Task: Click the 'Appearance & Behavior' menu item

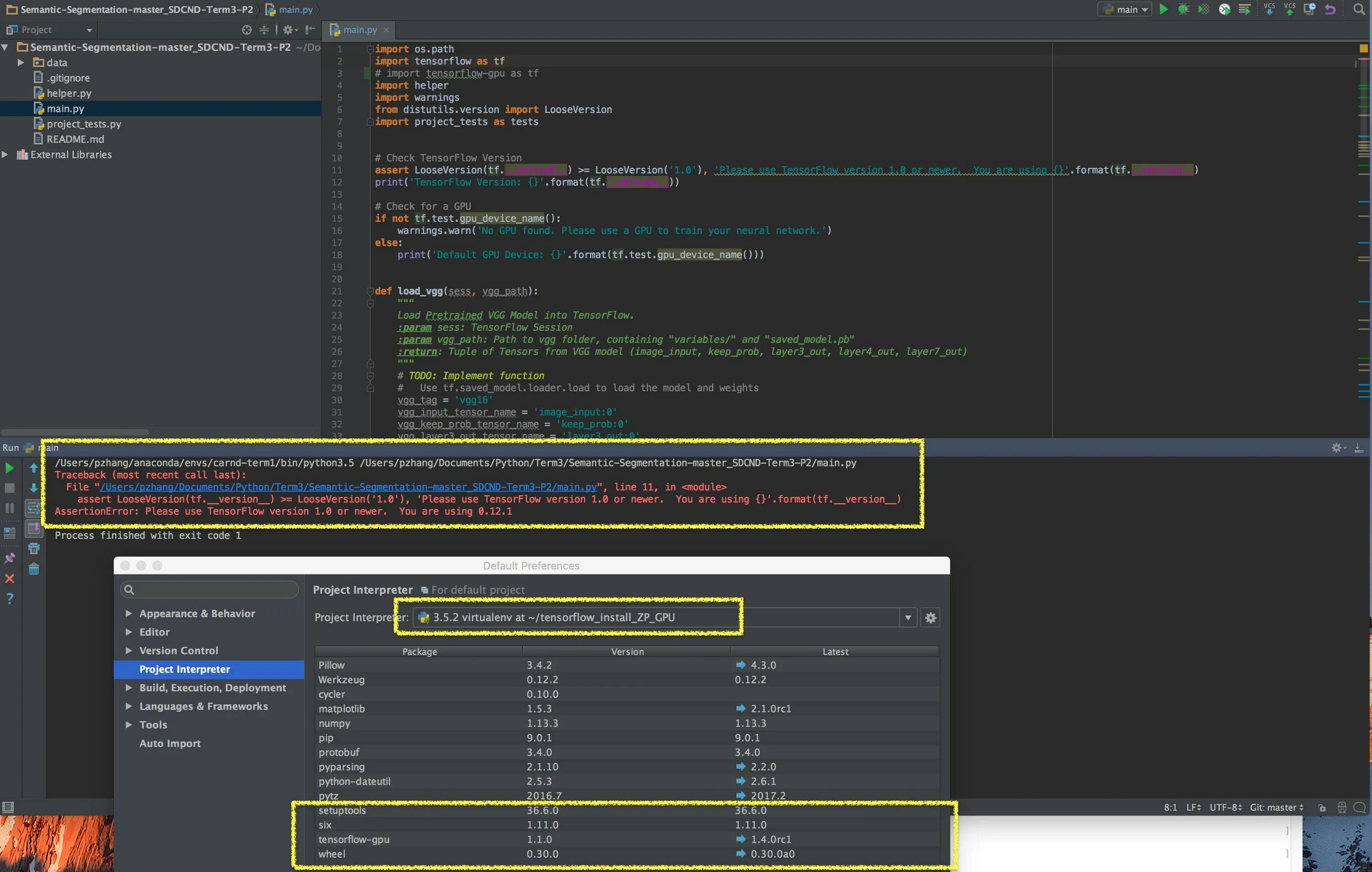Action: coord(197,612)
